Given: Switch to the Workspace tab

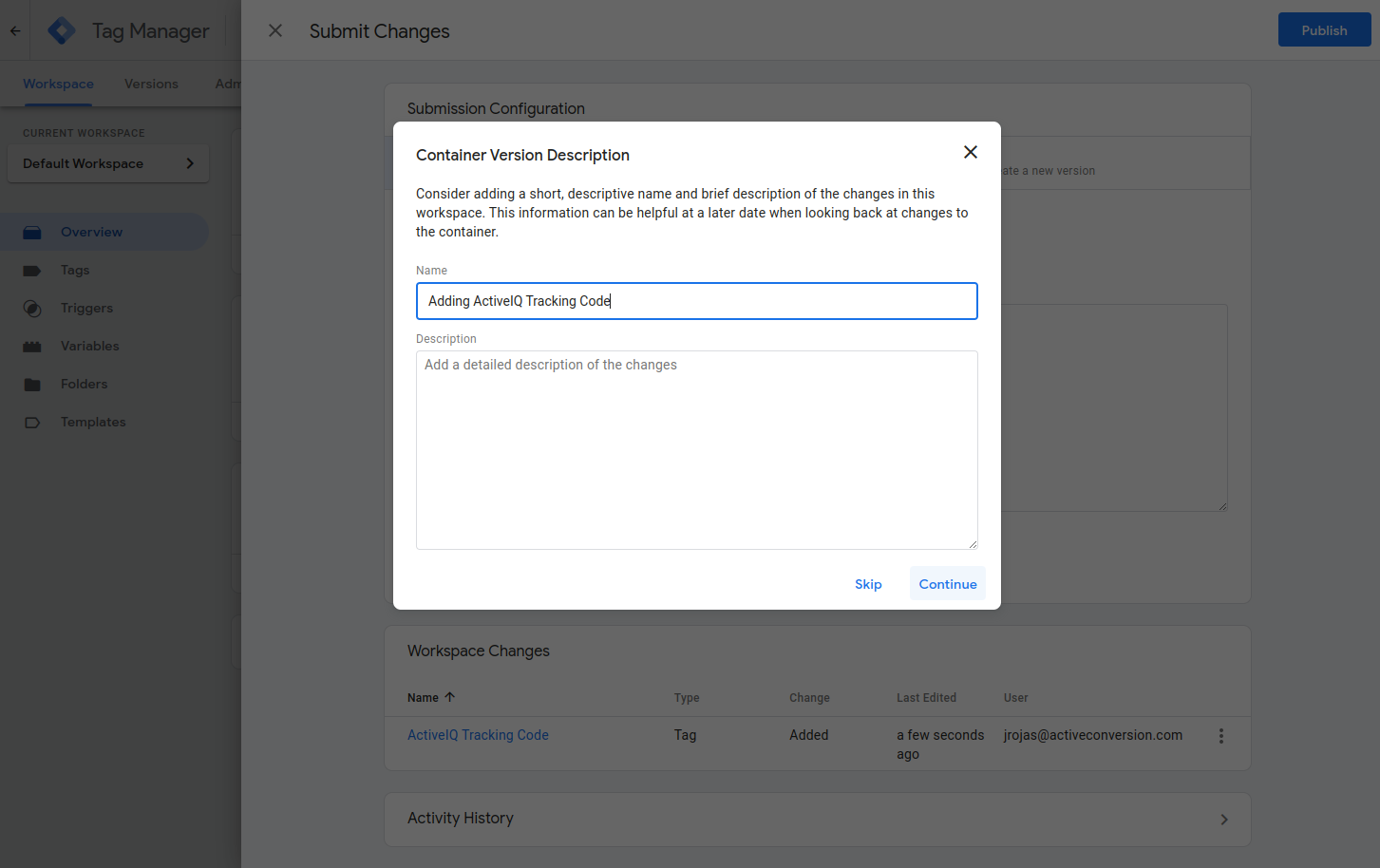Looking at the screenshot, I should (58, 84).
